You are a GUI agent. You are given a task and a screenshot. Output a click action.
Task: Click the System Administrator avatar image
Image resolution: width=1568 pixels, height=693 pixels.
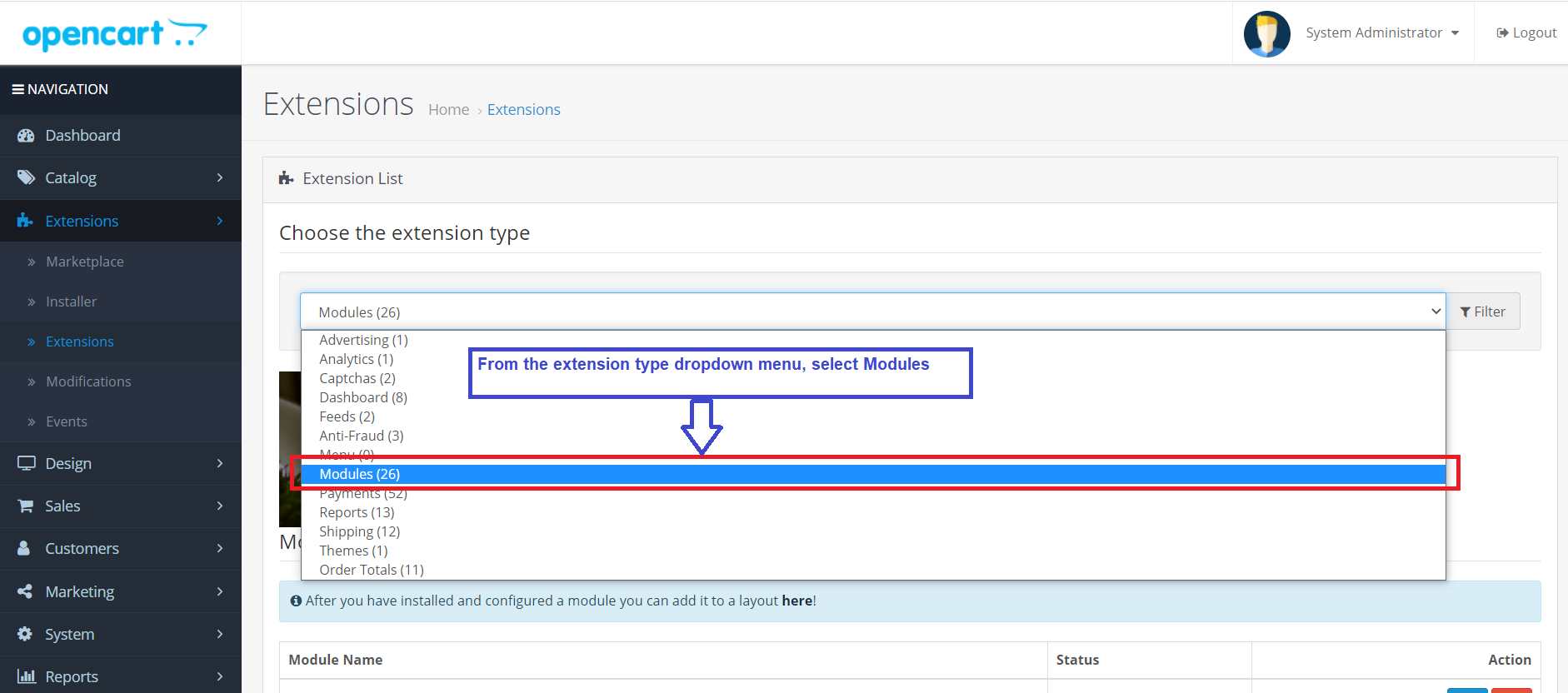[x=1267, y=33]
